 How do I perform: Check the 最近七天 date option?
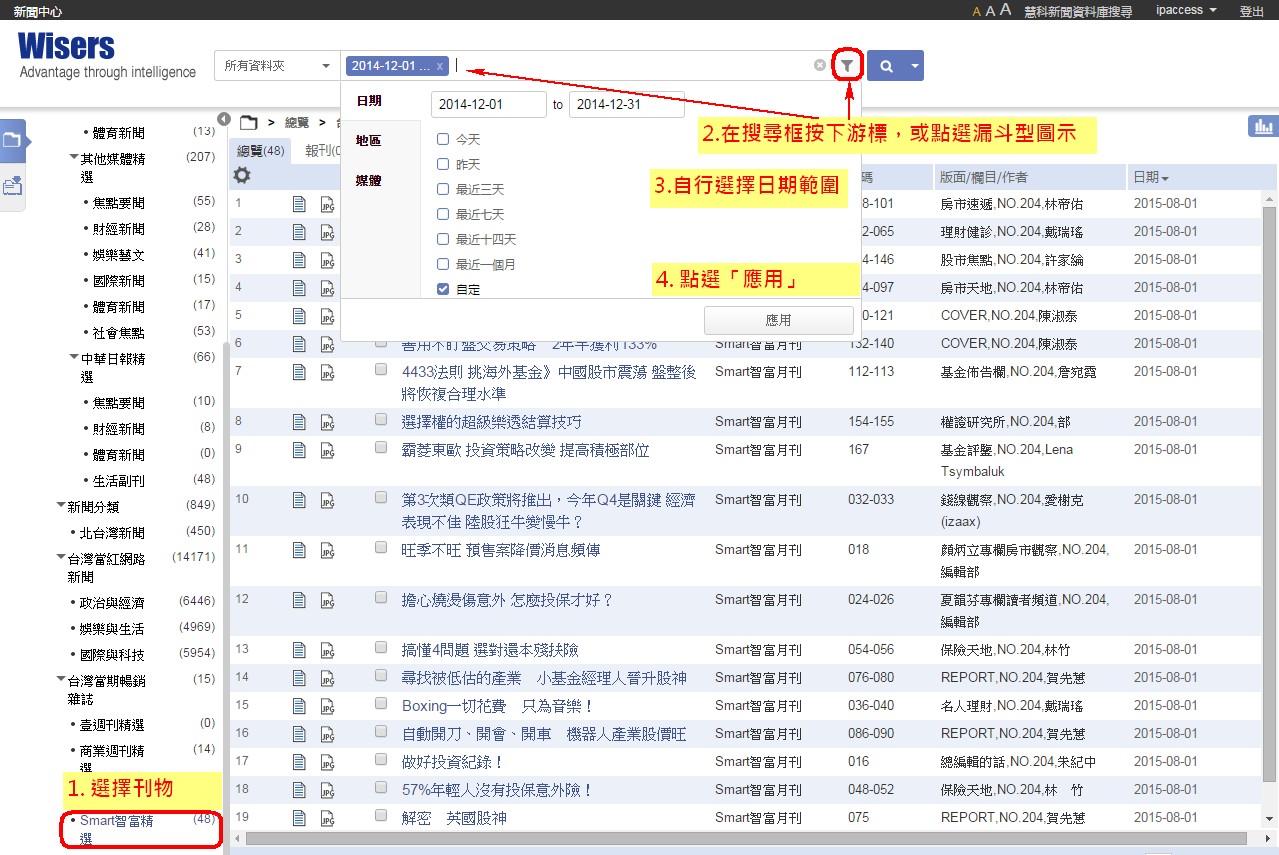[443, 214]
